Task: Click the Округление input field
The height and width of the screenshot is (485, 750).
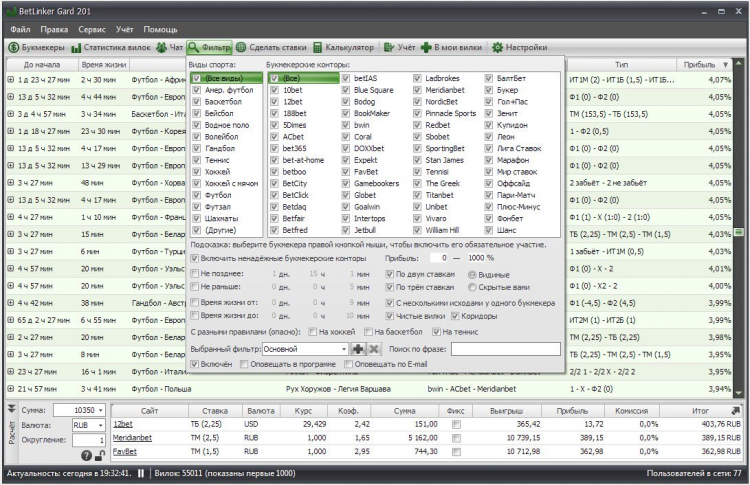Action: click(88, 440)
